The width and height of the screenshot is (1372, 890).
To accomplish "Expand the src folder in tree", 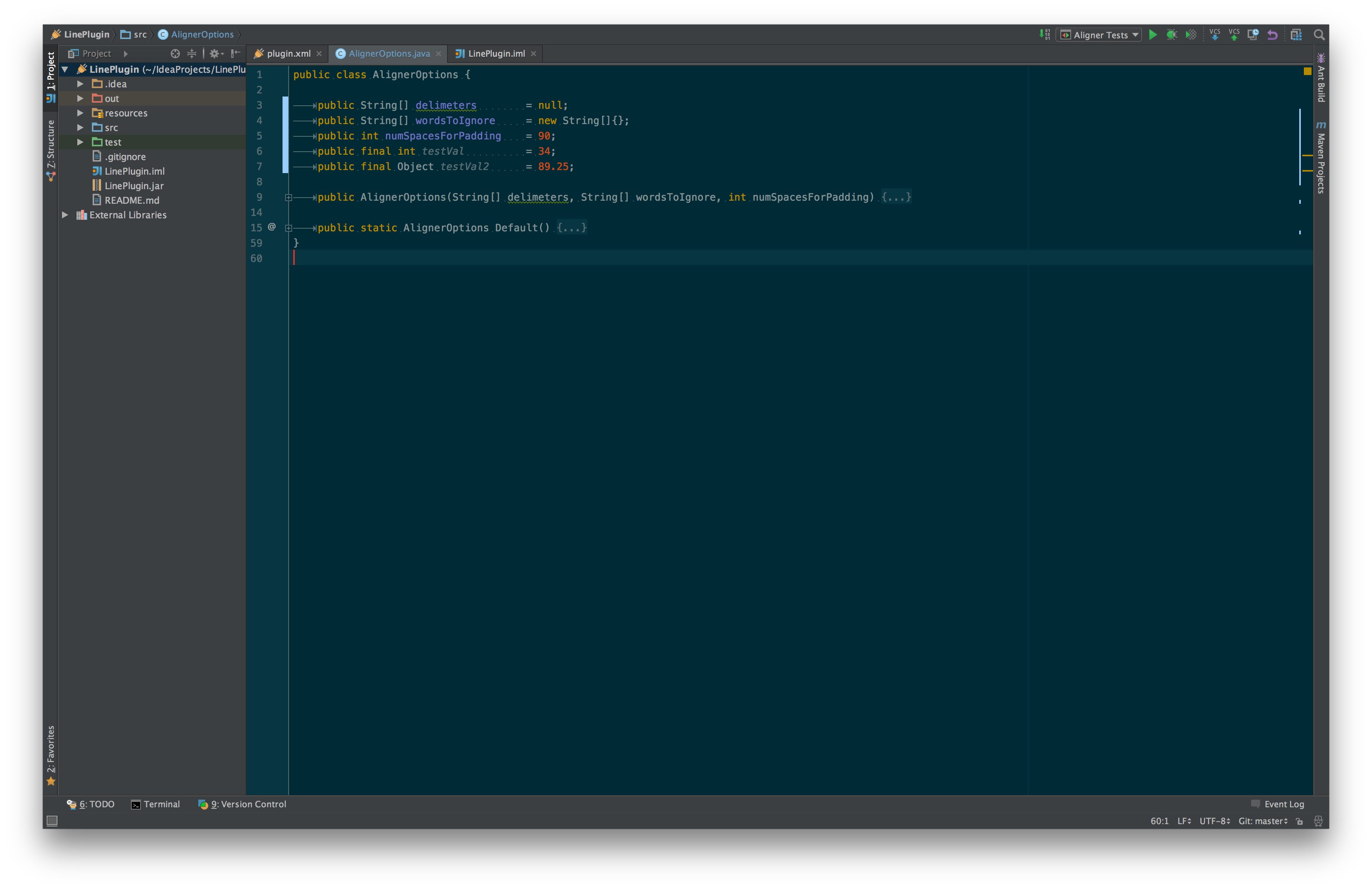I will tap(80, 128).
